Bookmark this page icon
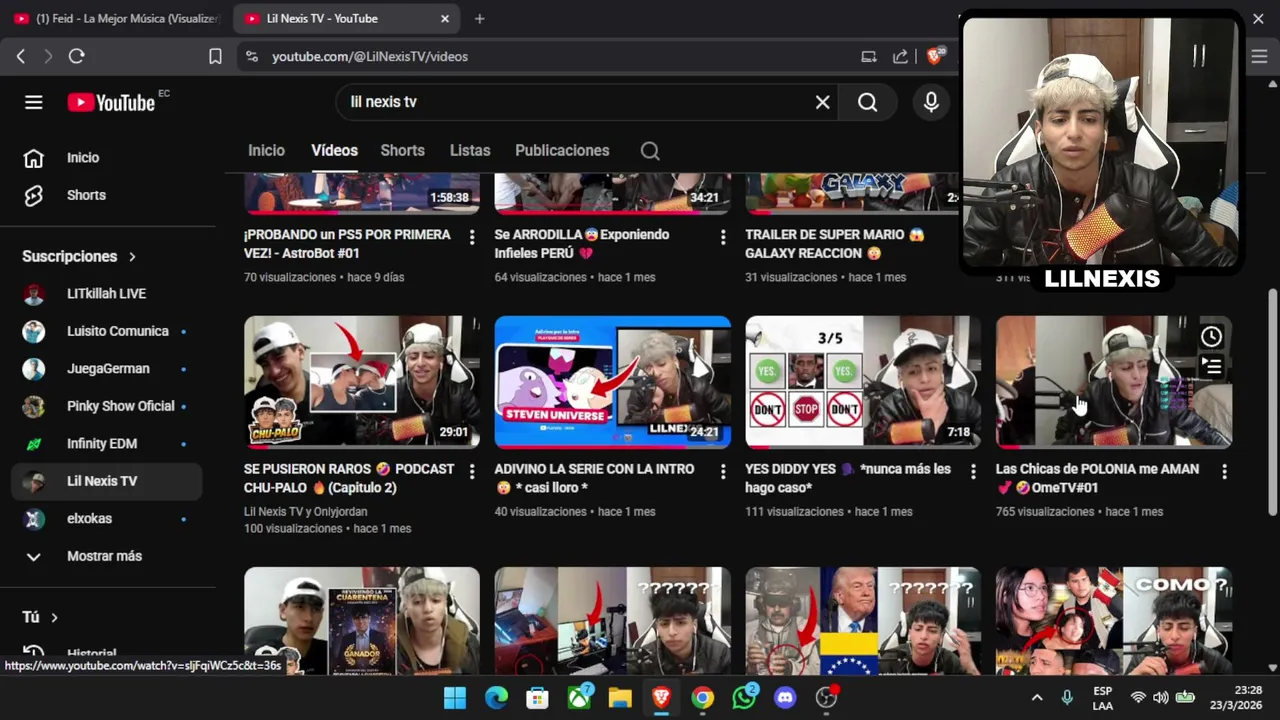The height and width of the screenshot is (720, 1280). click(215, 57)
